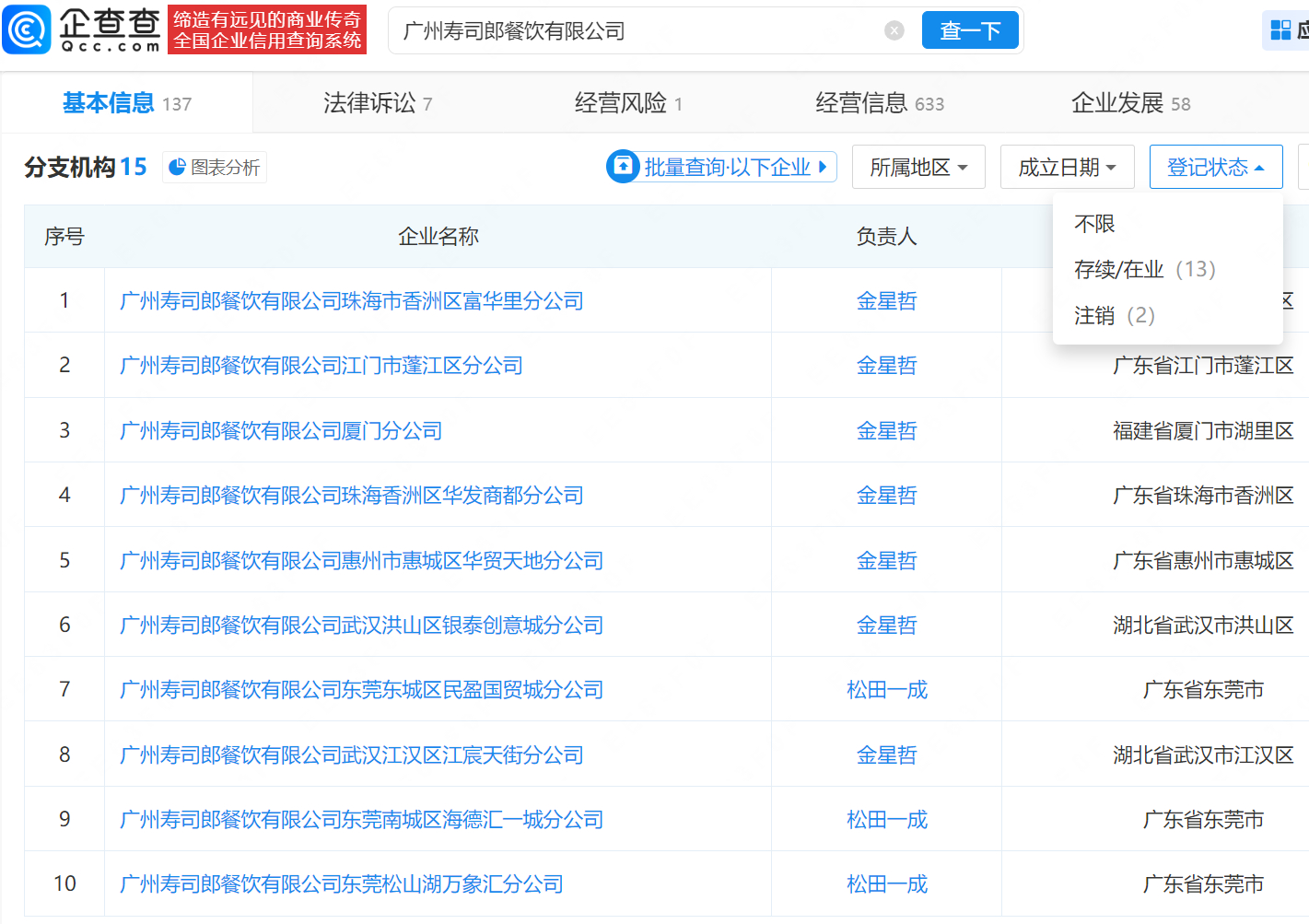Click the red slogan banner beside logo
This screenshot has height=924, width=1309.
click(267, 29)
